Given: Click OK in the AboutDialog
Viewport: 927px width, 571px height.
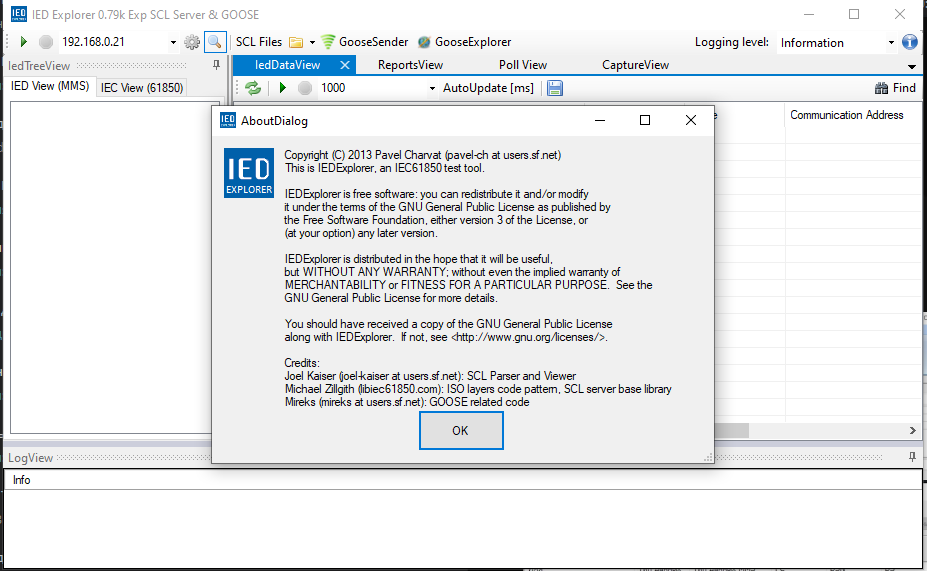Looking at the screenshot, I should pyautogui.click(x=461, y=430).
